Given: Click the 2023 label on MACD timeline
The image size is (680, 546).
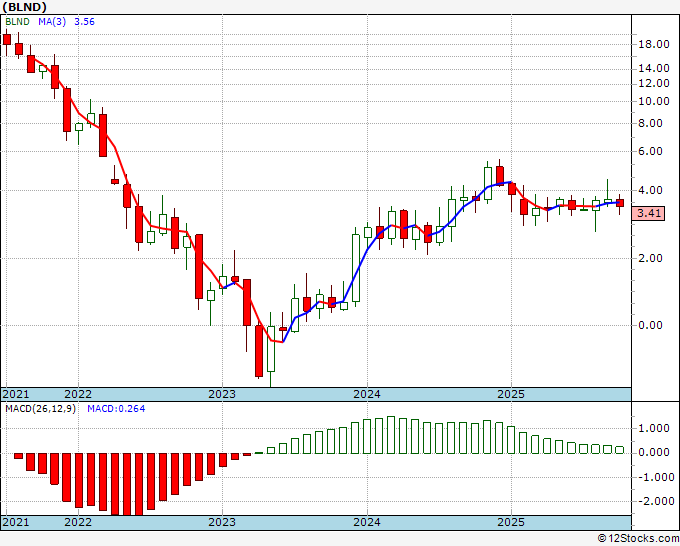Looking at the screenshot, I should click(x=222, y=522).
